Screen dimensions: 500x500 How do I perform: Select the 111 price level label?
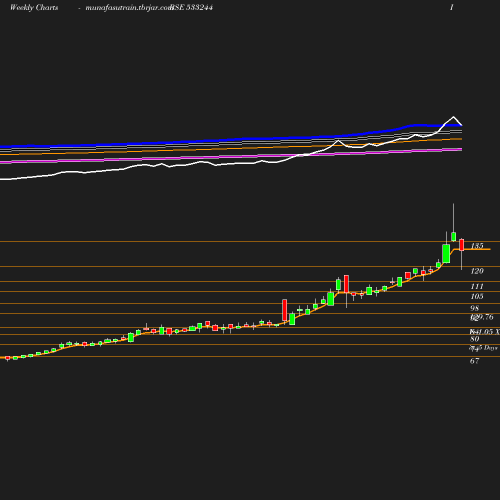pos(477,286)
